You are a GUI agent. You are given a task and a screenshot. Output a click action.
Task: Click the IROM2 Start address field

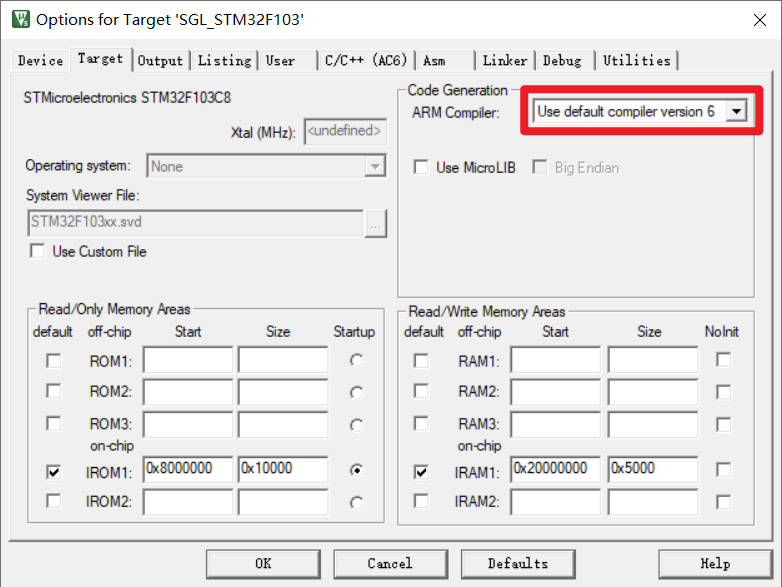click(x=188, y=502)
